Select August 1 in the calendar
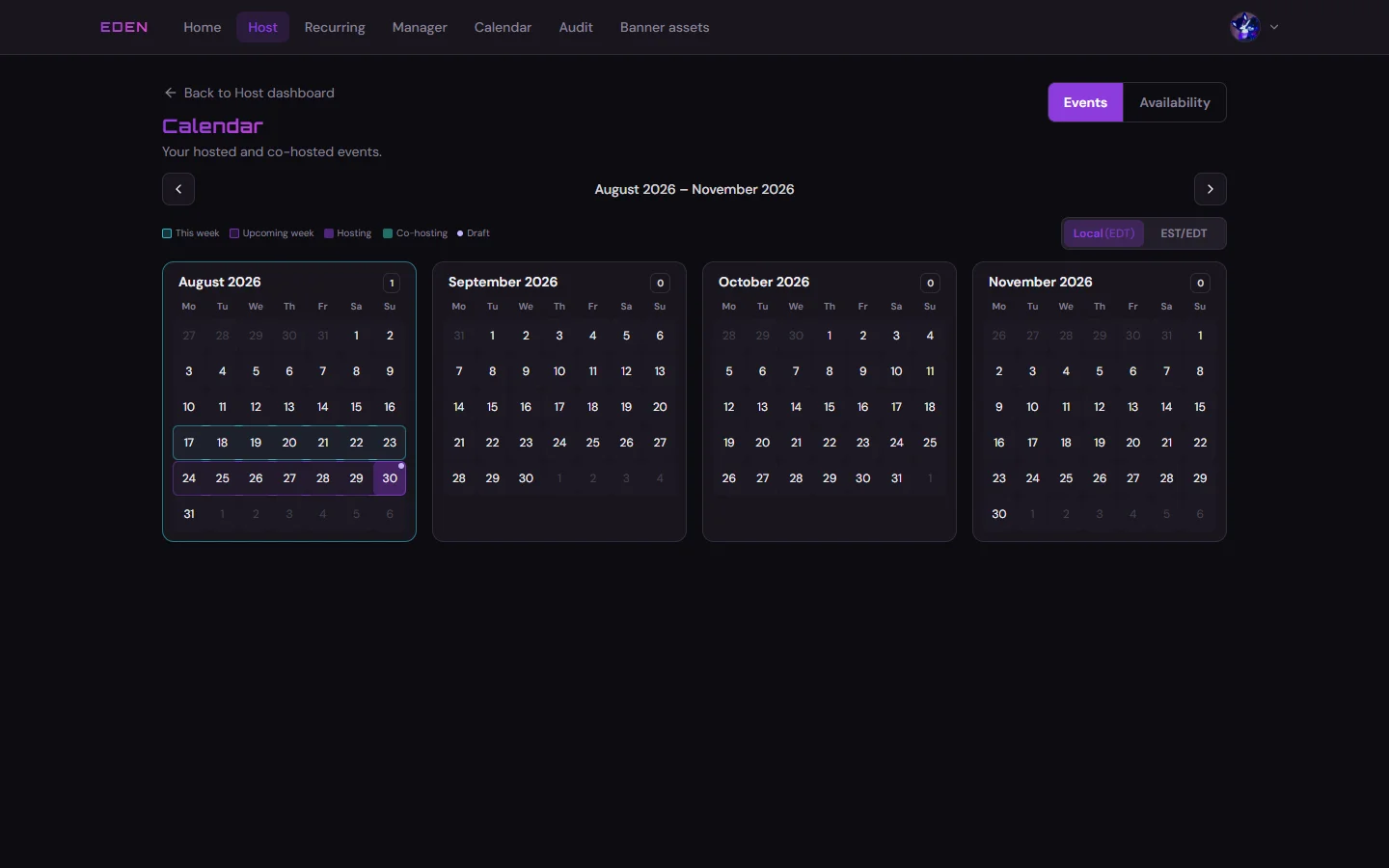Screen dimensions: 1389x868 [x=356, y=336]
